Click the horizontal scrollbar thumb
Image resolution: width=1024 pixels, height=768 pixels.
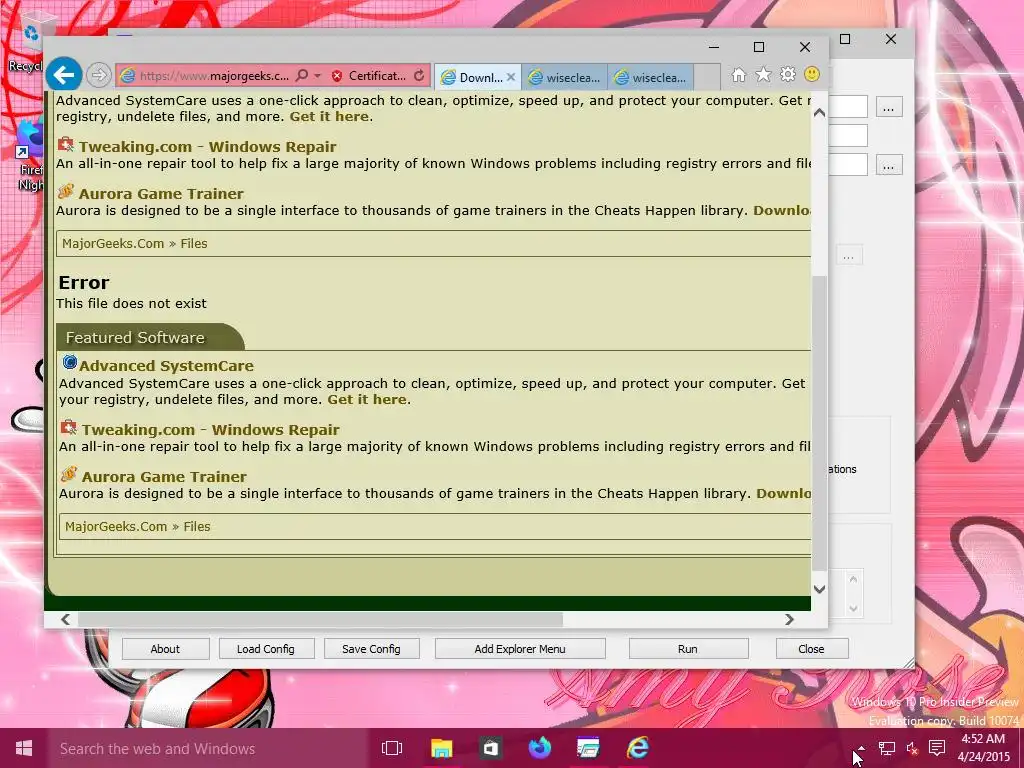pos(320,619)
